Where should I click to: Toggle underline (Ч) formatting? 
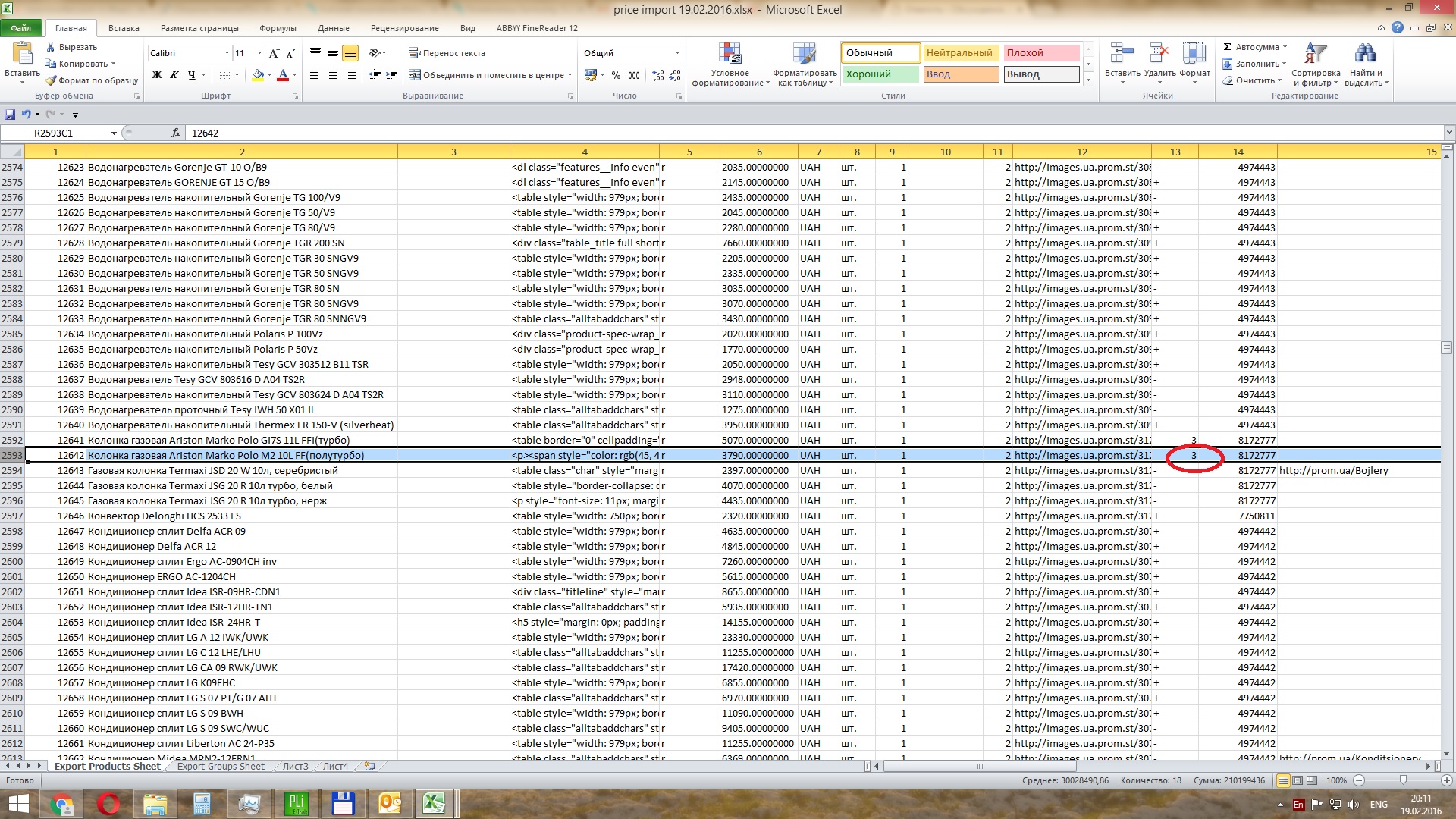[191, 75]
